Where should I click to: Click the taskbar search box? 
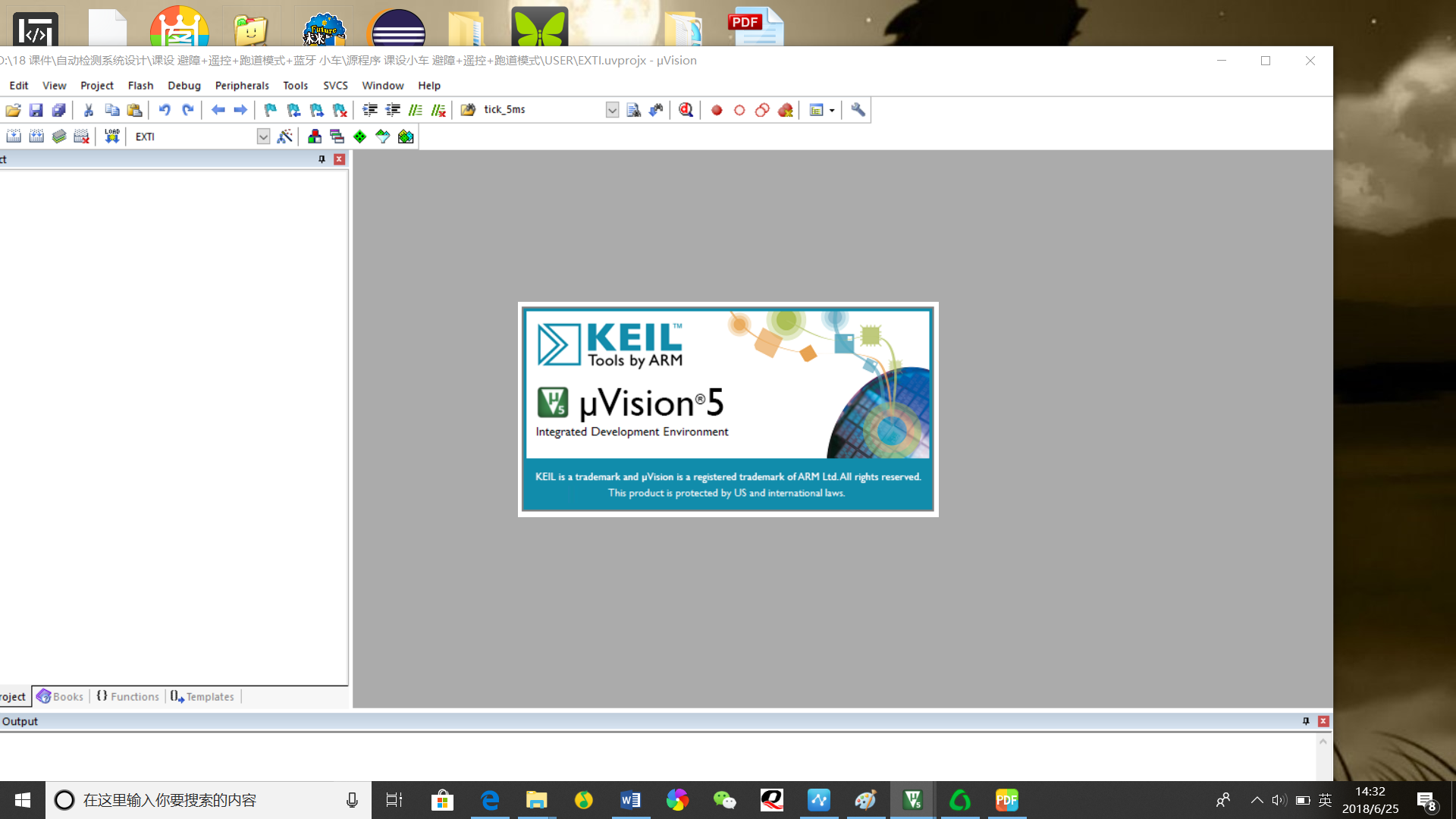point(209,800)
